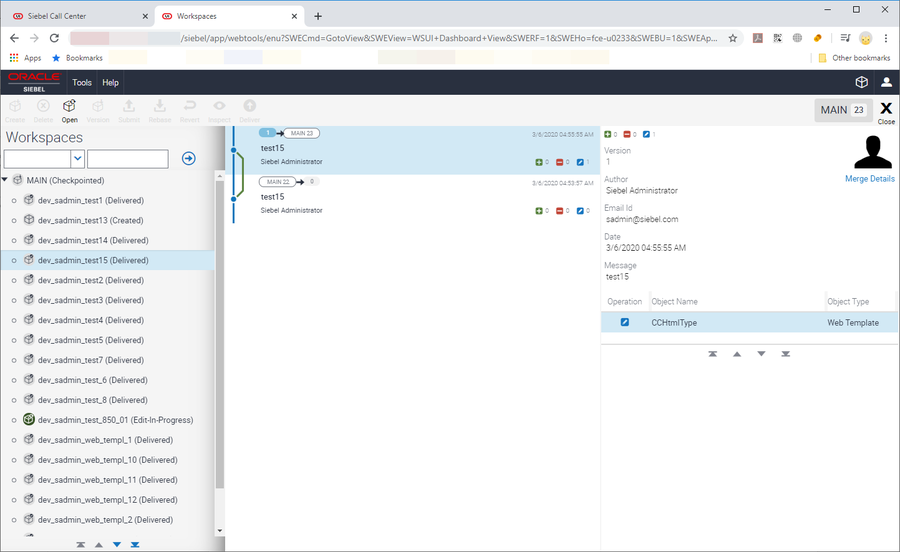This screenshot has height=552, width=900.
Task: Open the Merge Details link
Action: coord(870,179)
